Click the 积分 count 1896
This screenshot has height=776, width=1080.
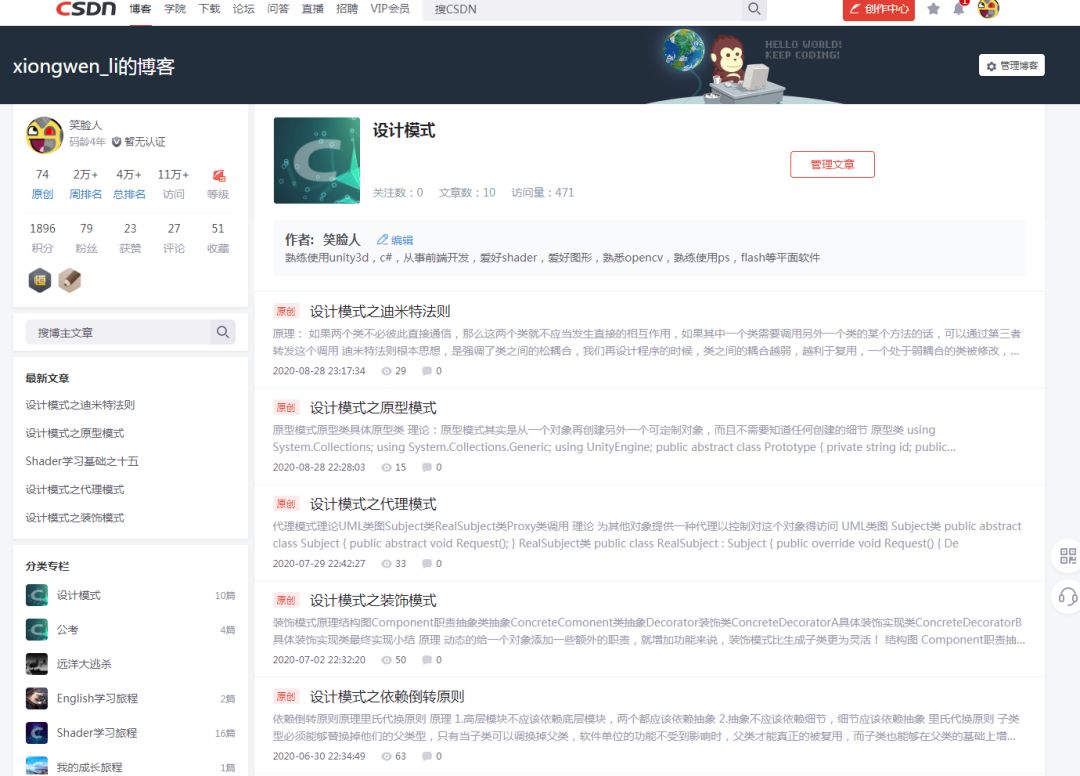pos(42,229)
